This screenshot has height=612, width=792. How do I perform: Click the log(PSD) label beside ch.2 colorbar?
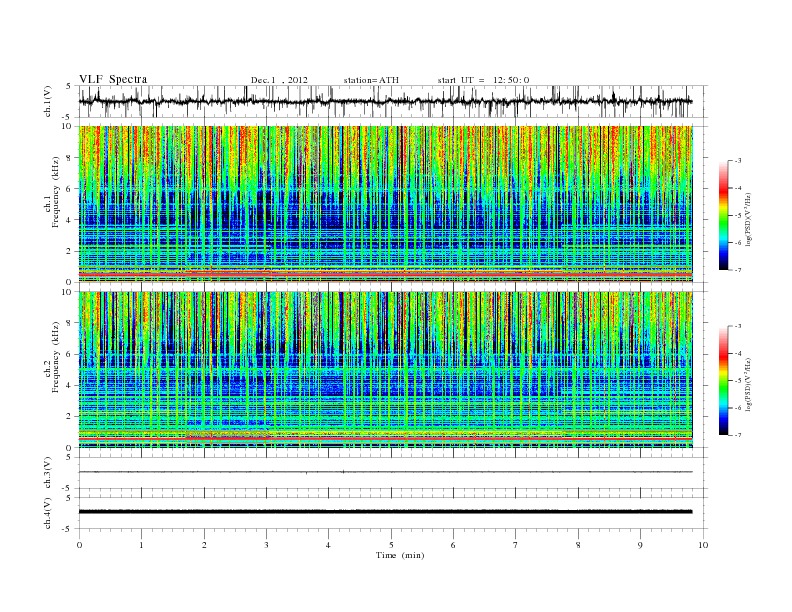tap(749, 384)
